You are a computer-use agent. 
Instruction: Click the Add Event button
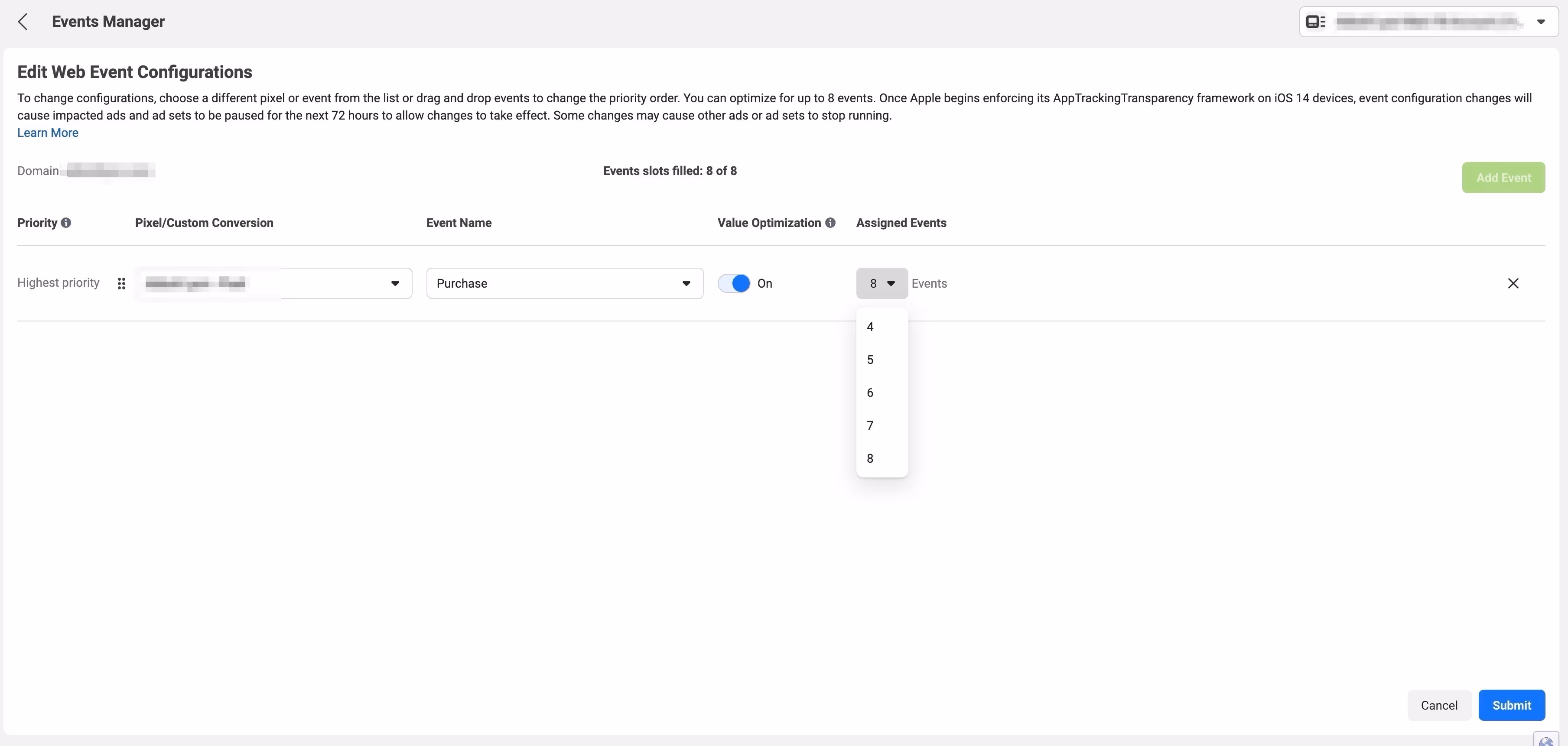point(1503,178)
